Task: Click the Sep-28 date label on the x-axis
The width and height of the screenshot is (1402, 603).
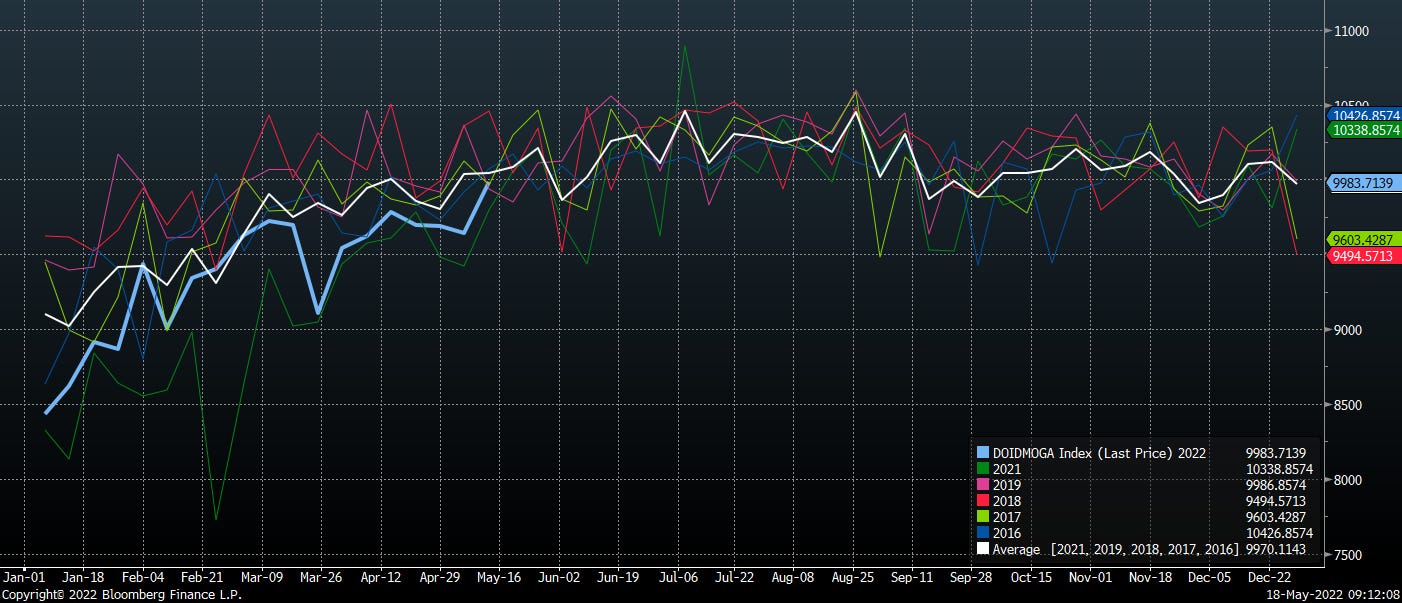Action: pos(971,578)
